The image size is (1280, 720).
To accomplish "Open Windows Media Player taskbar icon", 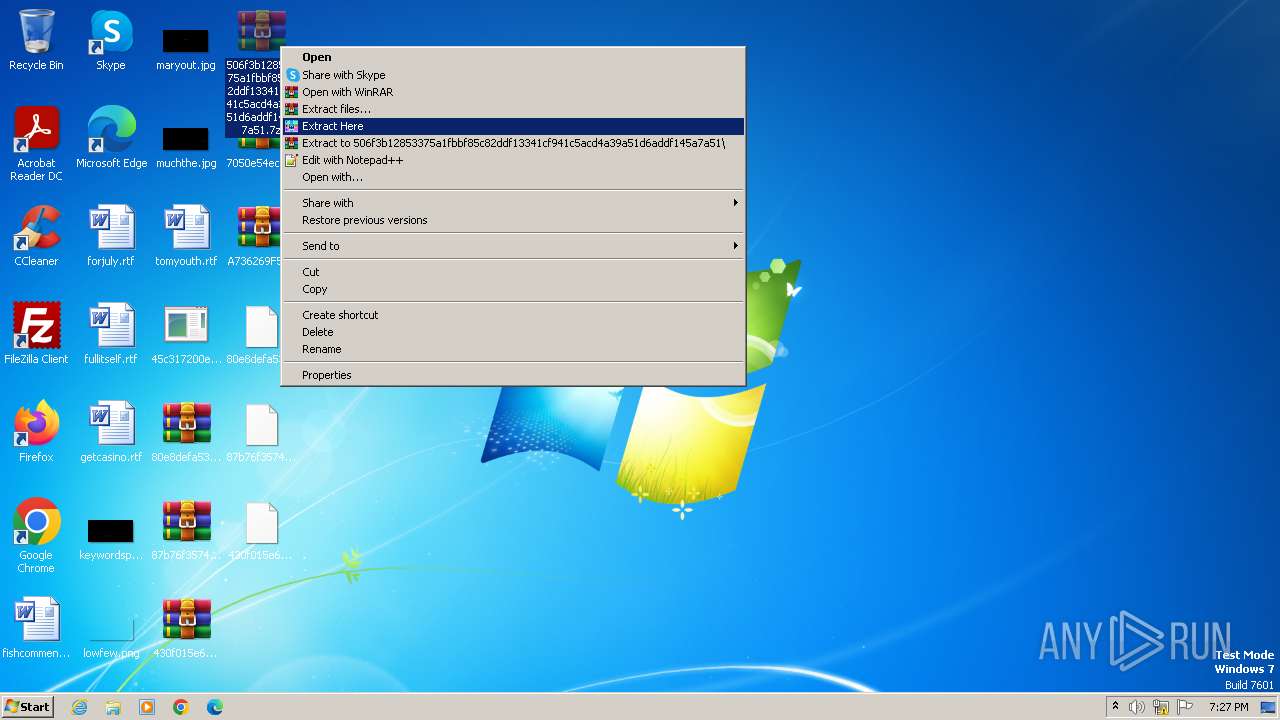I will click(x=147, y=707).
